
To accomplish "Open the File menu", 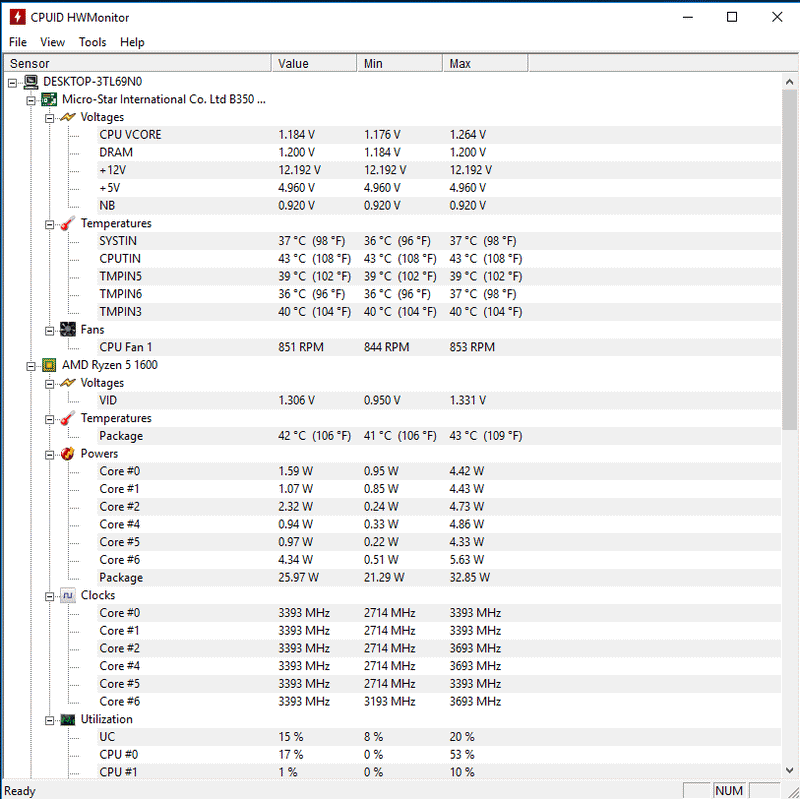I will pos(18,42).
